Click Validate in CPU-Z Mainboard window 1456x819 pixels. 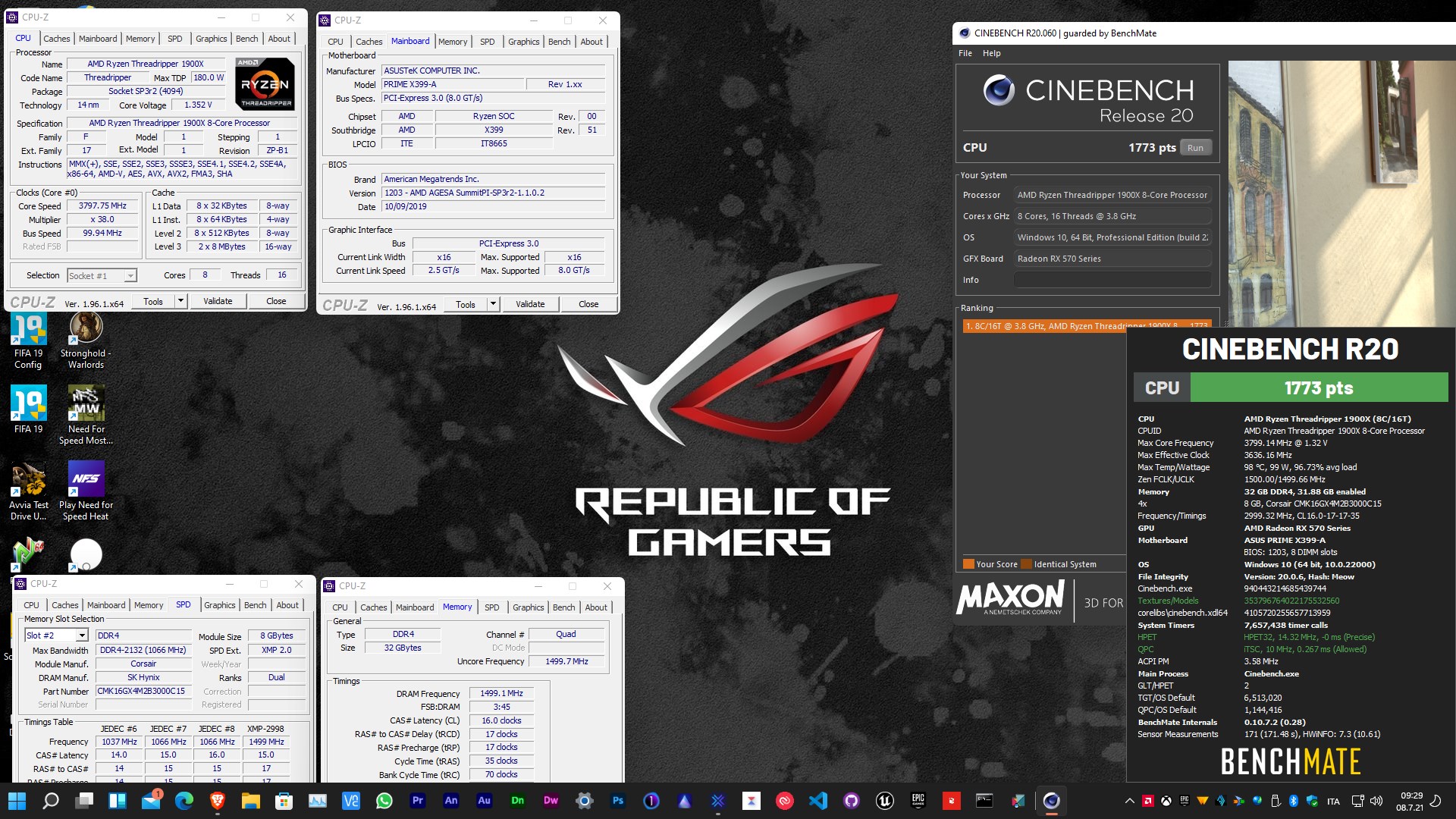530,304
